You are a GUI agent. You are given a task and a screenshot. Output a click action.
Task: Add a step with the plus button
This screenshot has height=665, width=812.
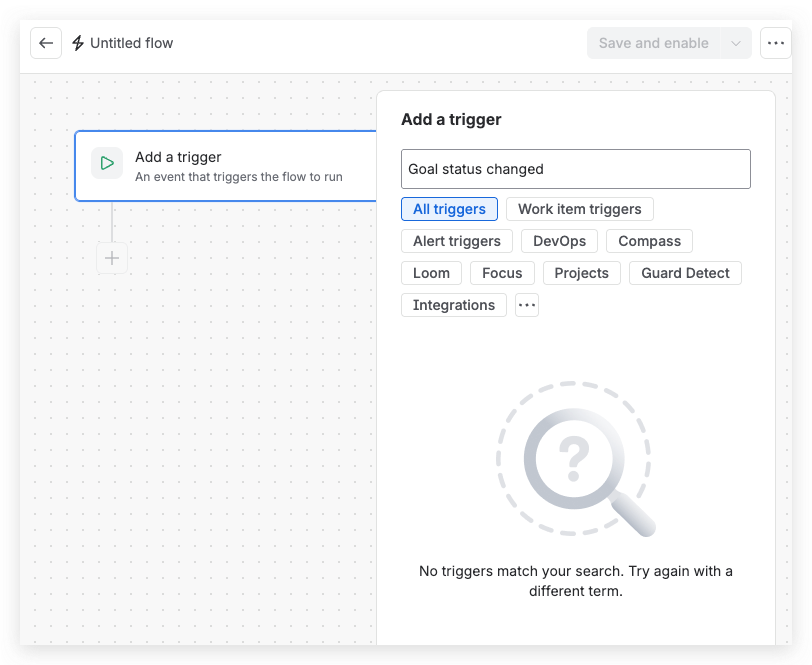point(112,258)
